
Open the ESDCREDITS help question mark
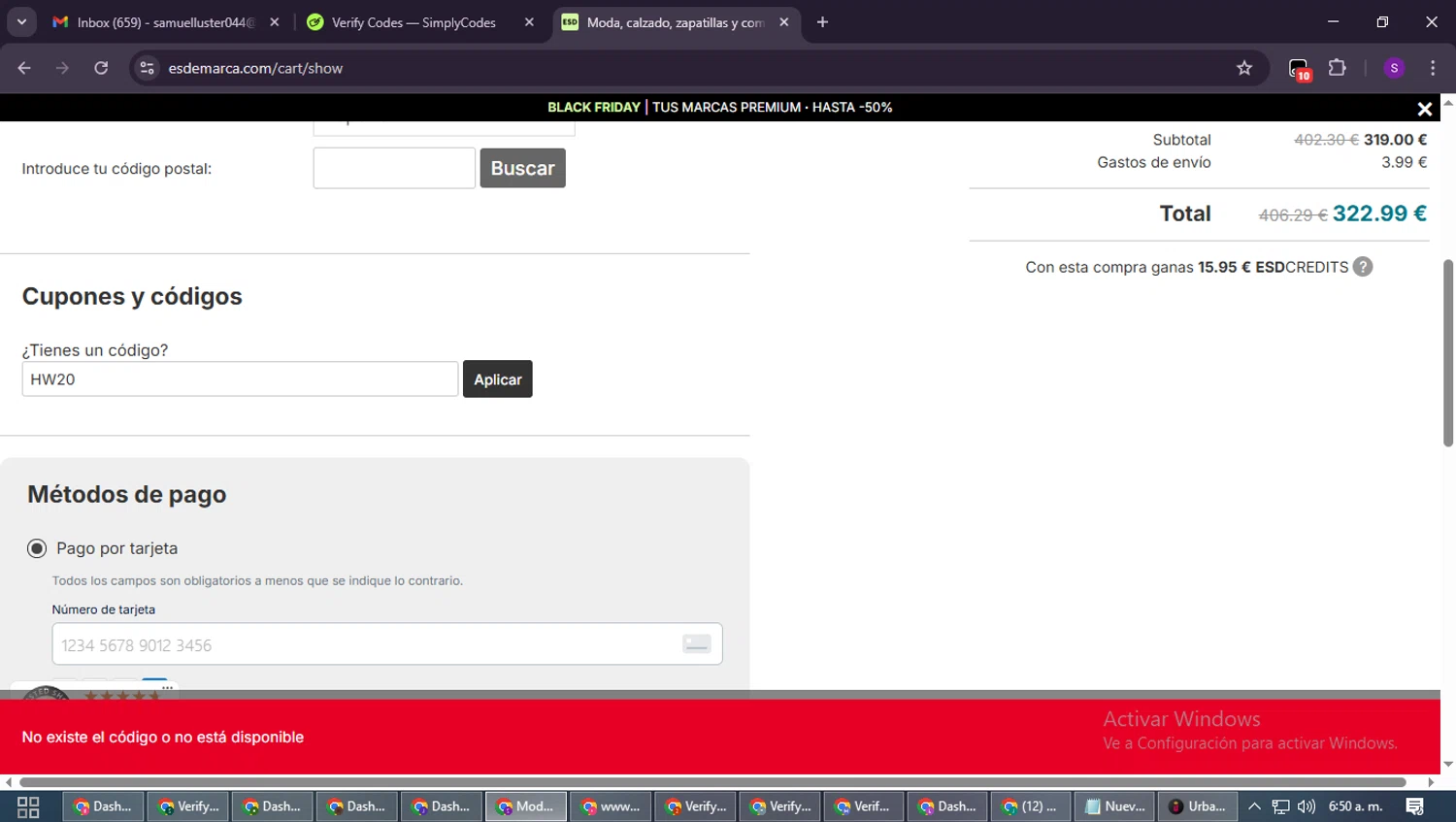coord(1363,267)
